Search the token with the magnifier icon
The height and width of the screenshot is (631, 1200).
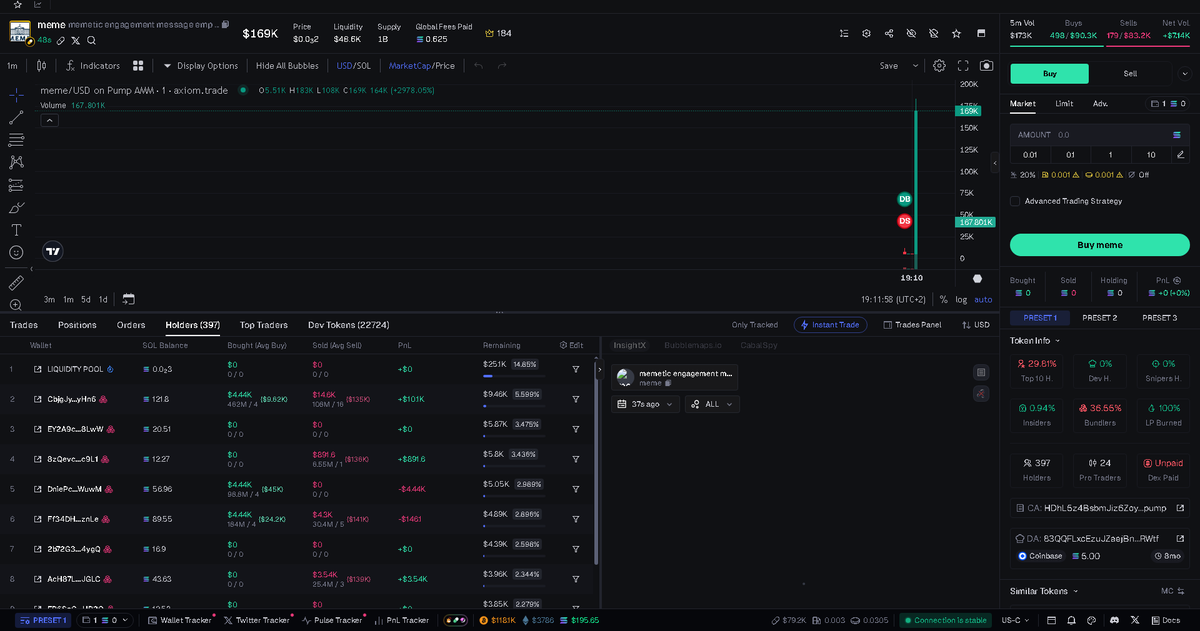91,41
